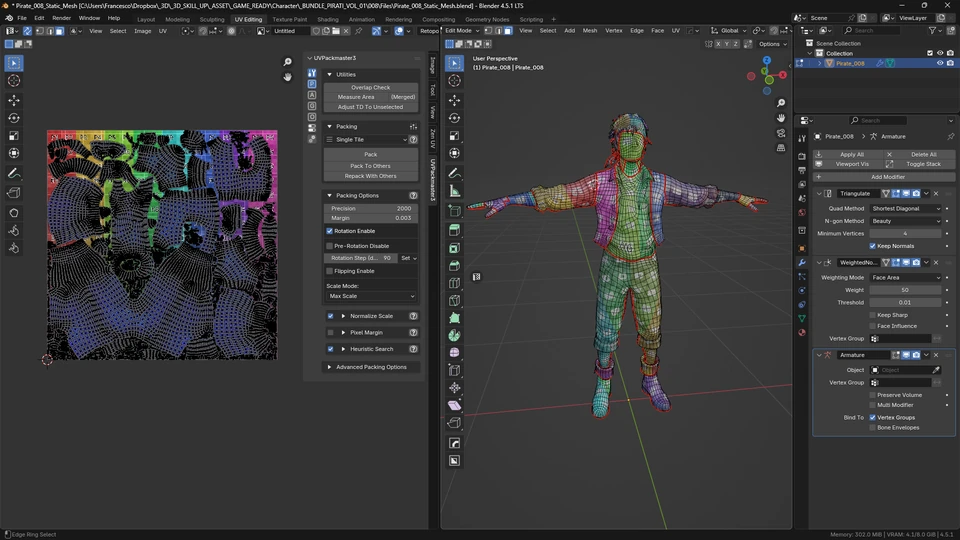Open the Vertex menu in 3D viewport

[x=613, y=31]
